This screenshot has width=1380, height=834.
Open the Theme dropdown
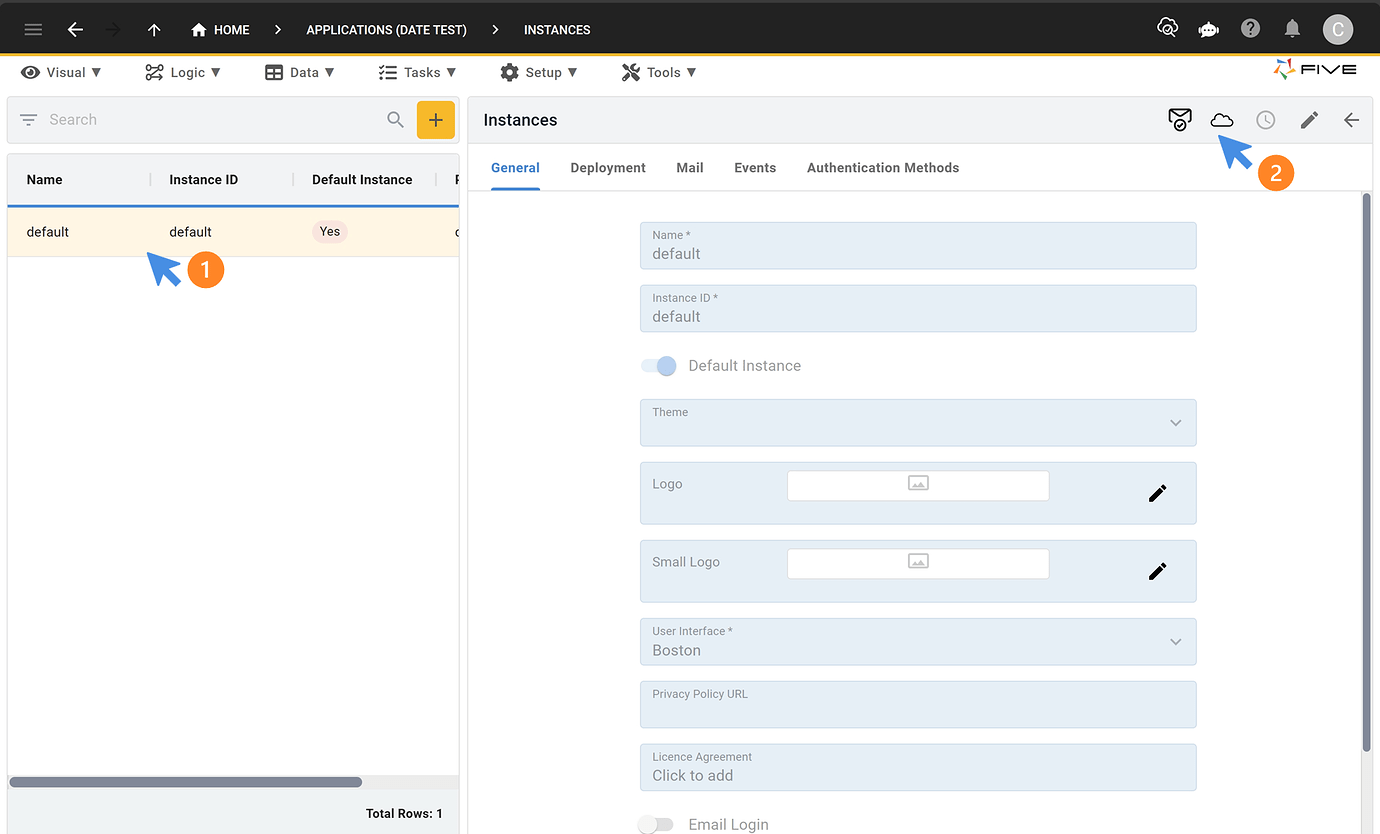pos(1175,422)
